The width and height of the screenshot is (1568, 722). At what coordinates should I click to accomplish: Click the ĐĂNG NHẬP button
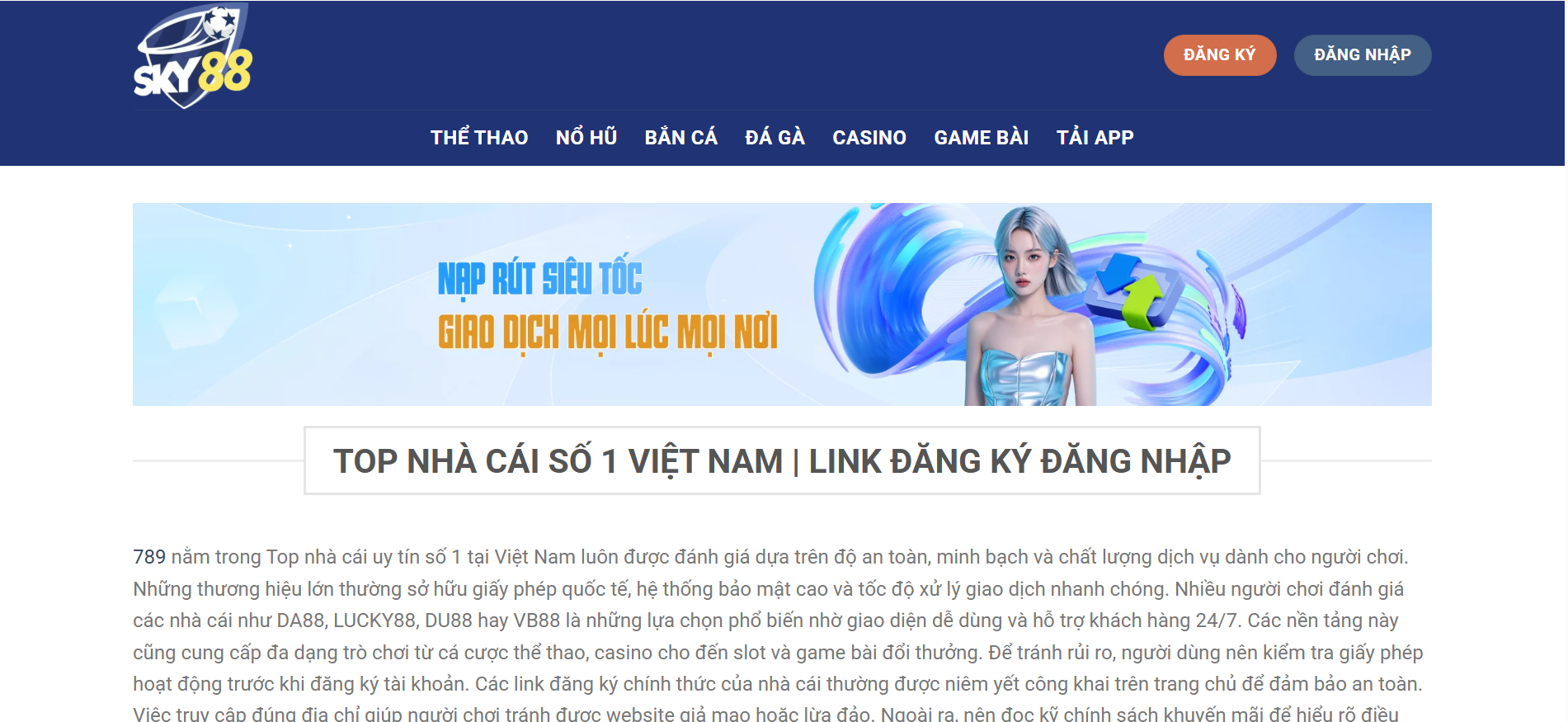coord(1363,55)
